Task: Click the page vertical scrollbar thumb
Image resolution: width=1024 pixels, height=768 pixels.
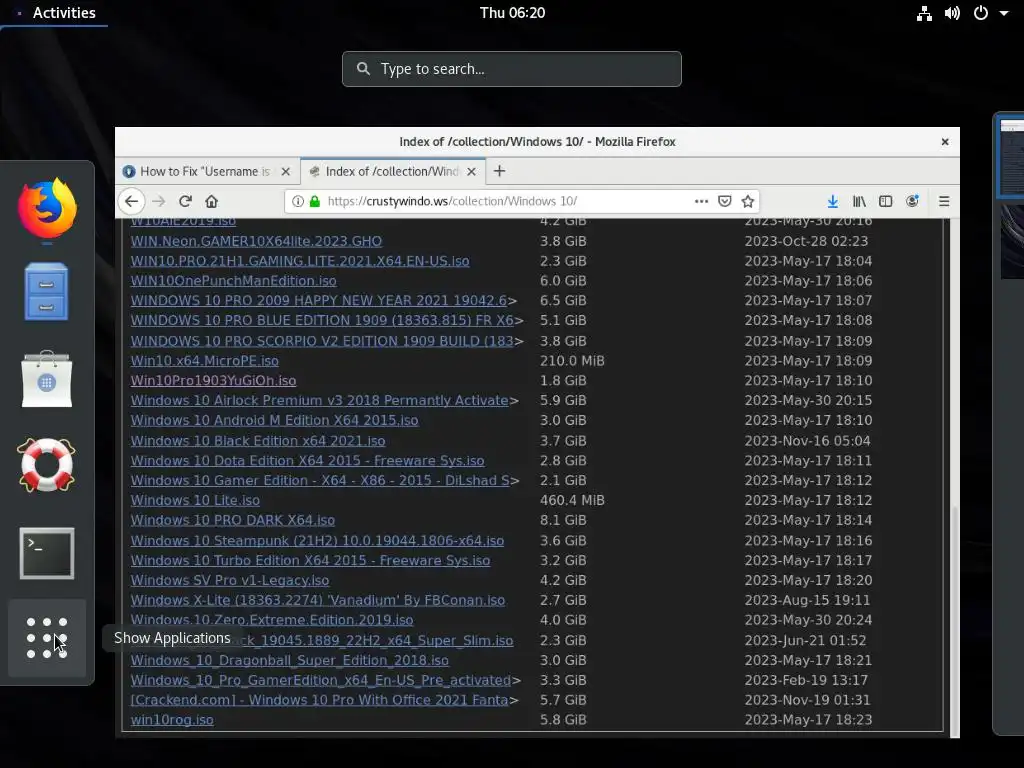Action: [x=955, y=620]
